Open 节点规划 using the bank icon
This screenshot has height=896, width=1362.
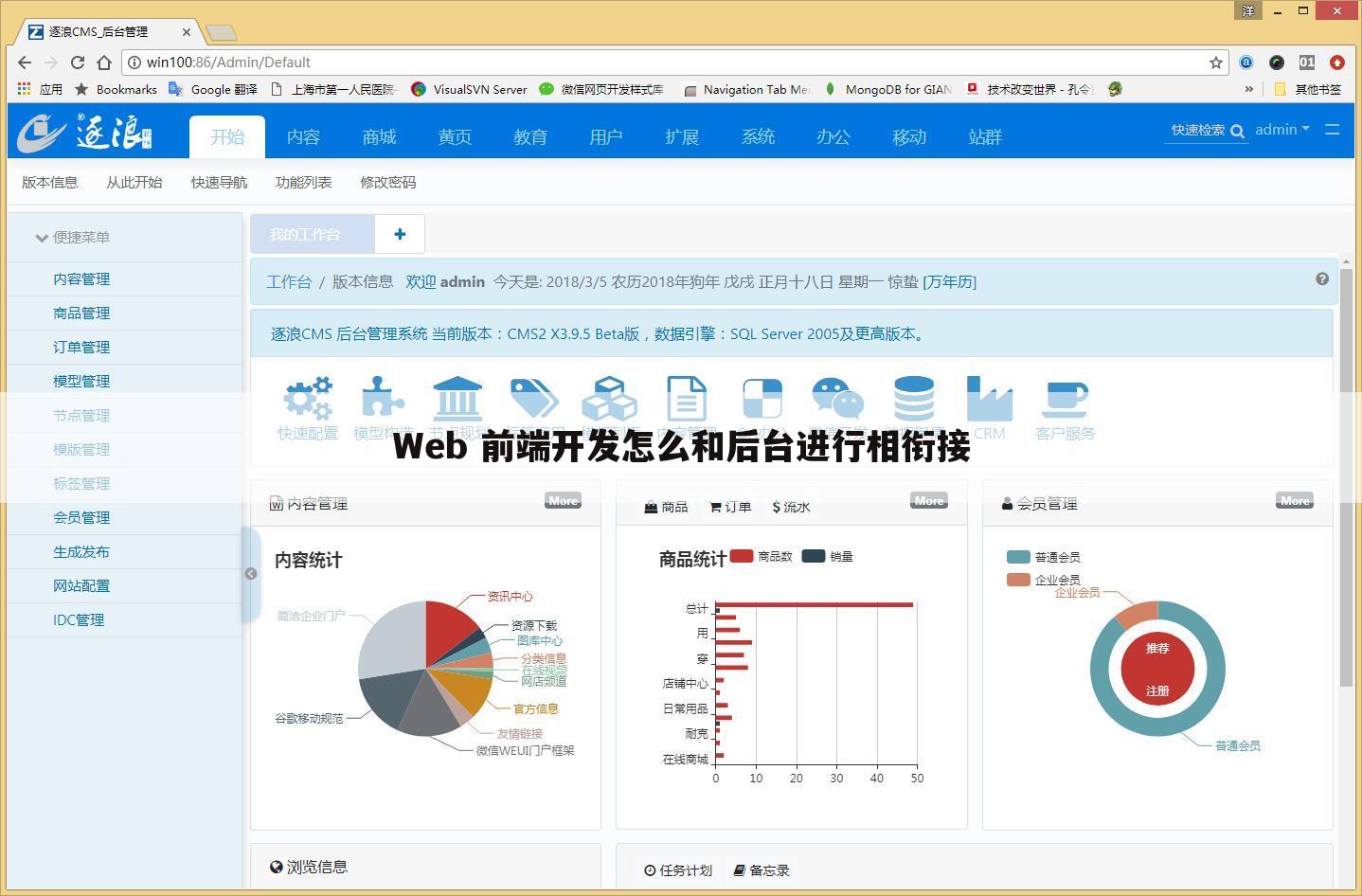tap(457, 398)
